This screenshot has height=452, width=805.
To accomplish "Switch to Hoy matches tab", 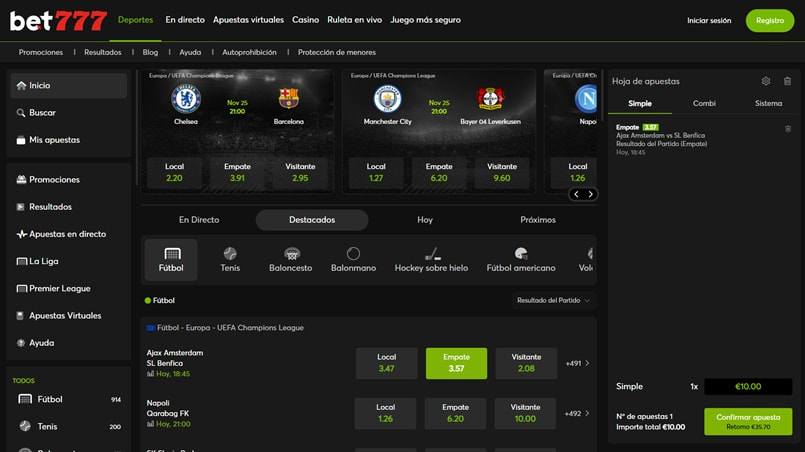I will (x=425, y=220).
